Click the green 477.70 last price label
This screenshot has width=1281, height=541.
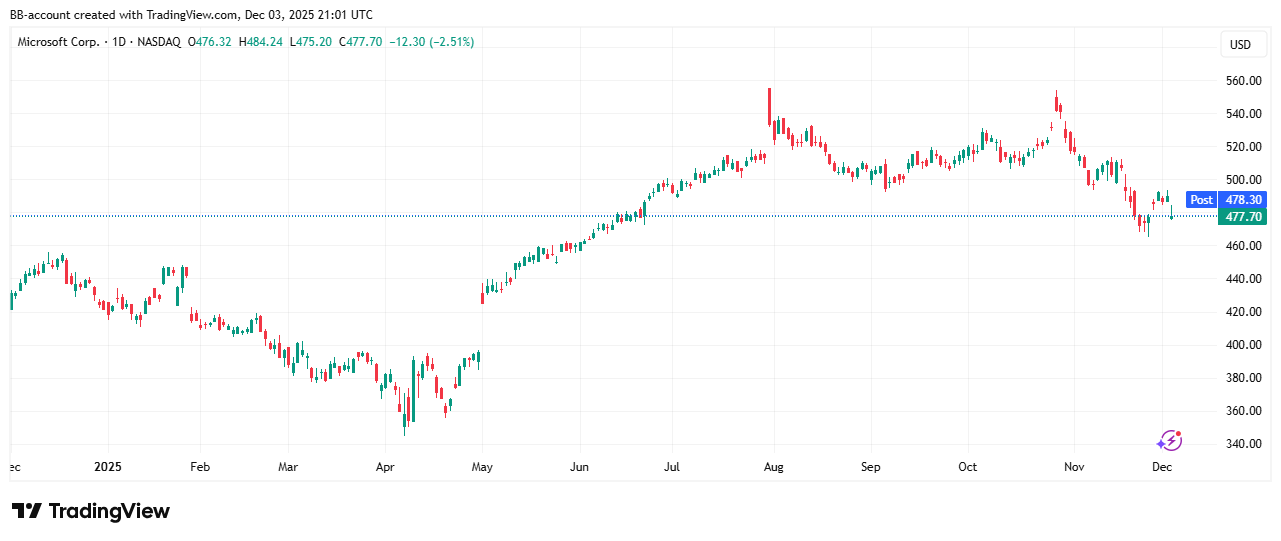click(1241, 216)
